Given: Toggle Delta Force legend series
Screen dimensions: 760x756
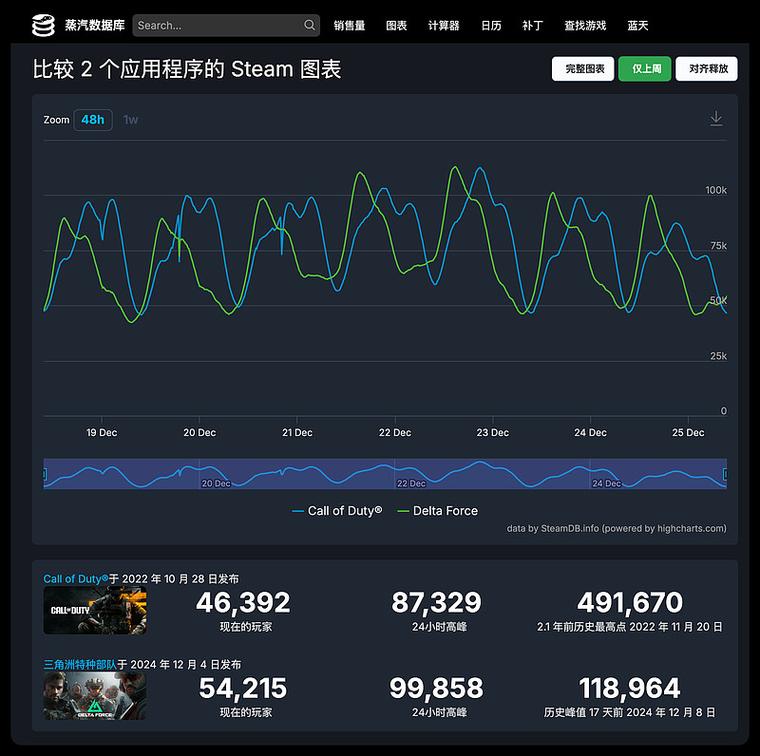Looking at the screenshot, I should pos(437,511).
